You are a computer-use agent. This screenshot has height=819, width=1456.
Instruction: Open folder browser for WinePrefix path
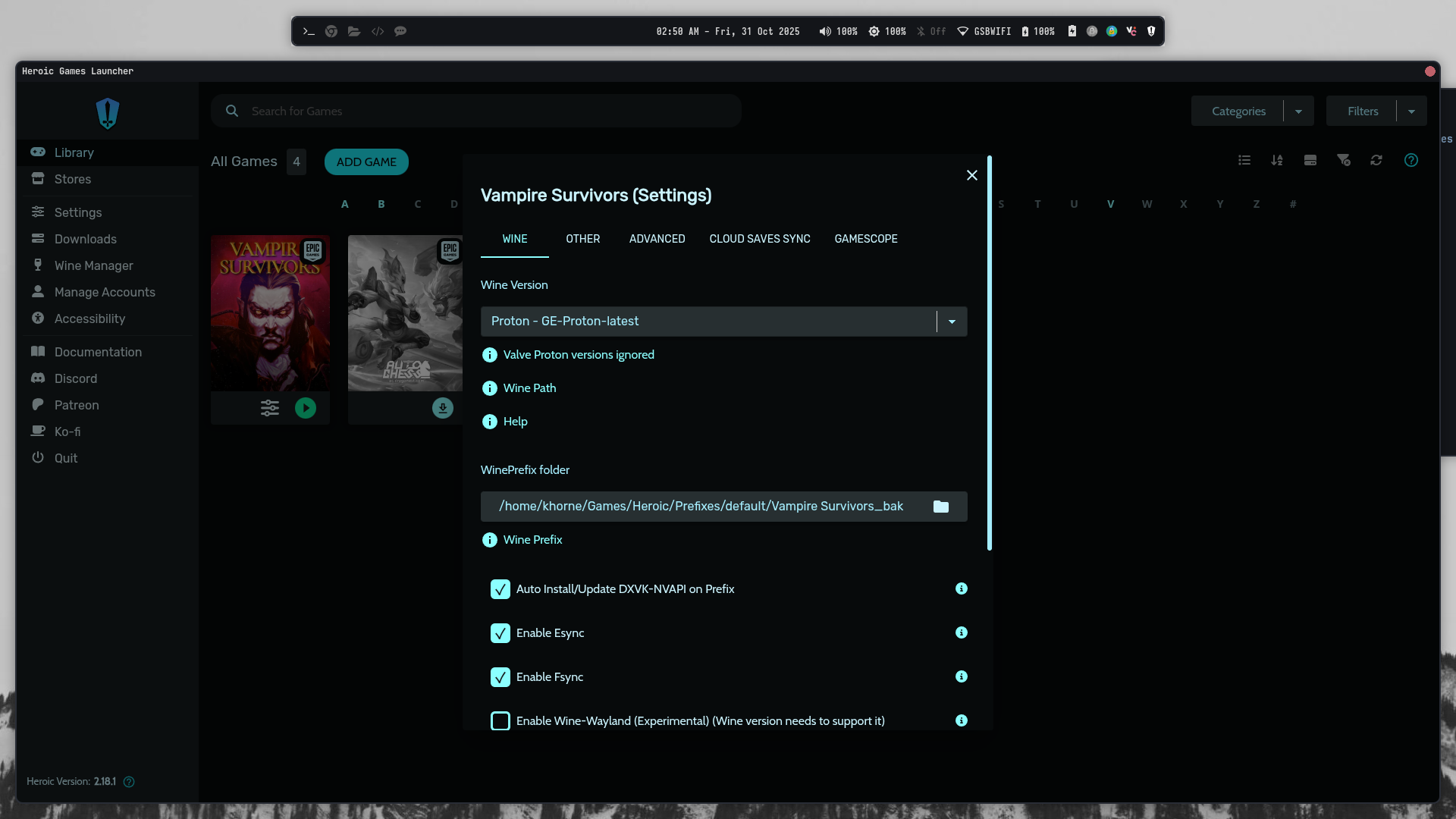[x=941, y=507]
